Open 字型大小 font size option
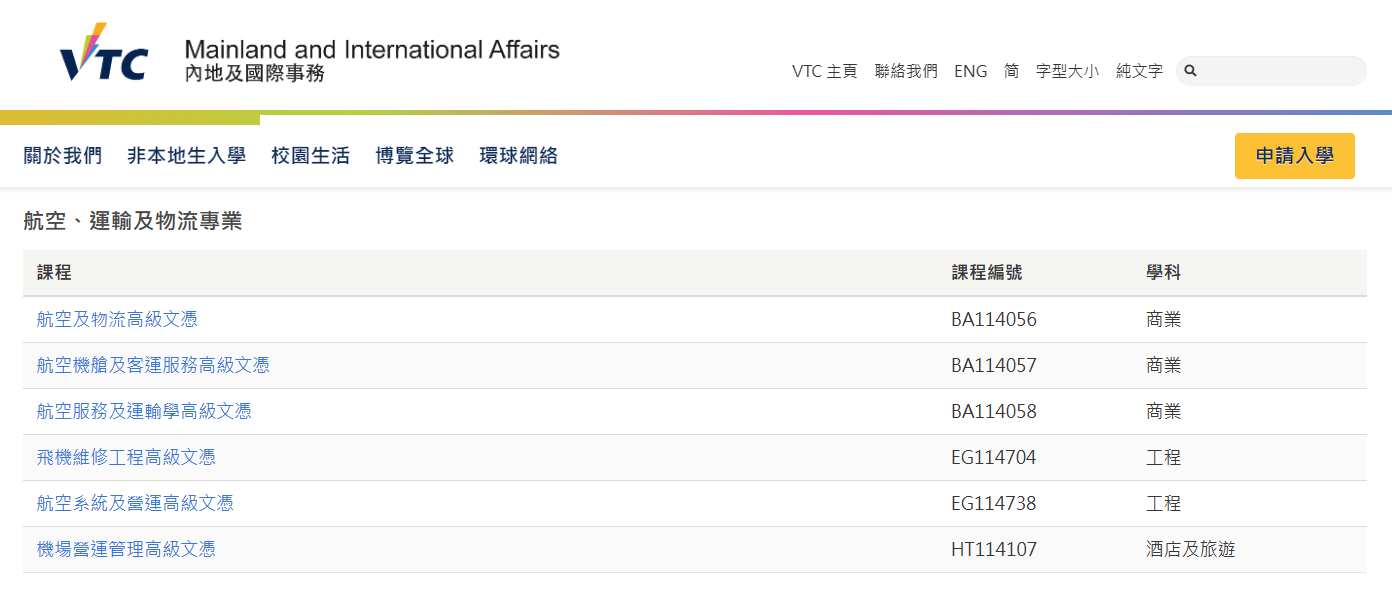 click(x=1067, y=71)
